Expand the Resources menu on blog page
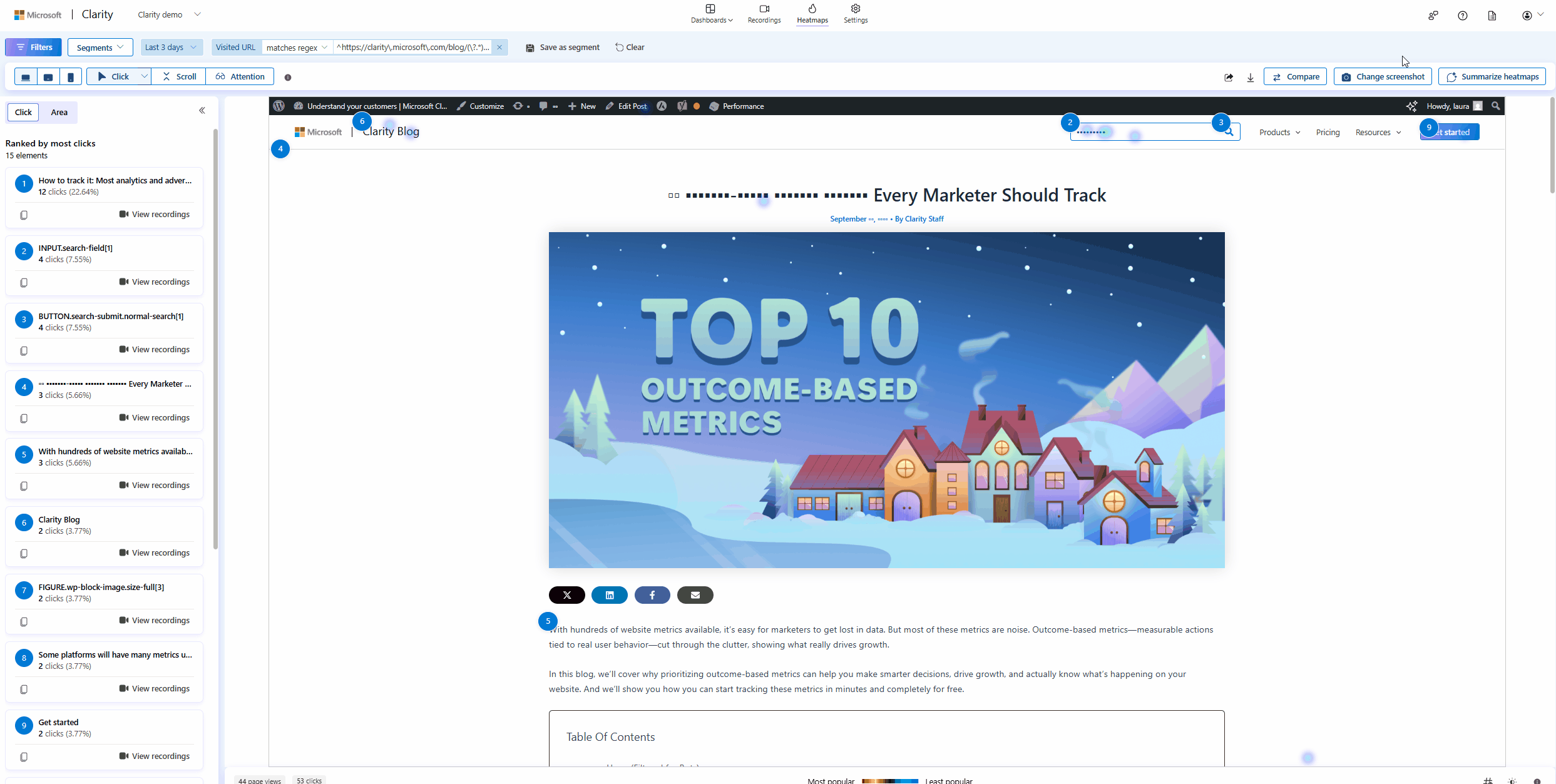The width and height of the screenshot is (1556, 784). [1378, 133]
